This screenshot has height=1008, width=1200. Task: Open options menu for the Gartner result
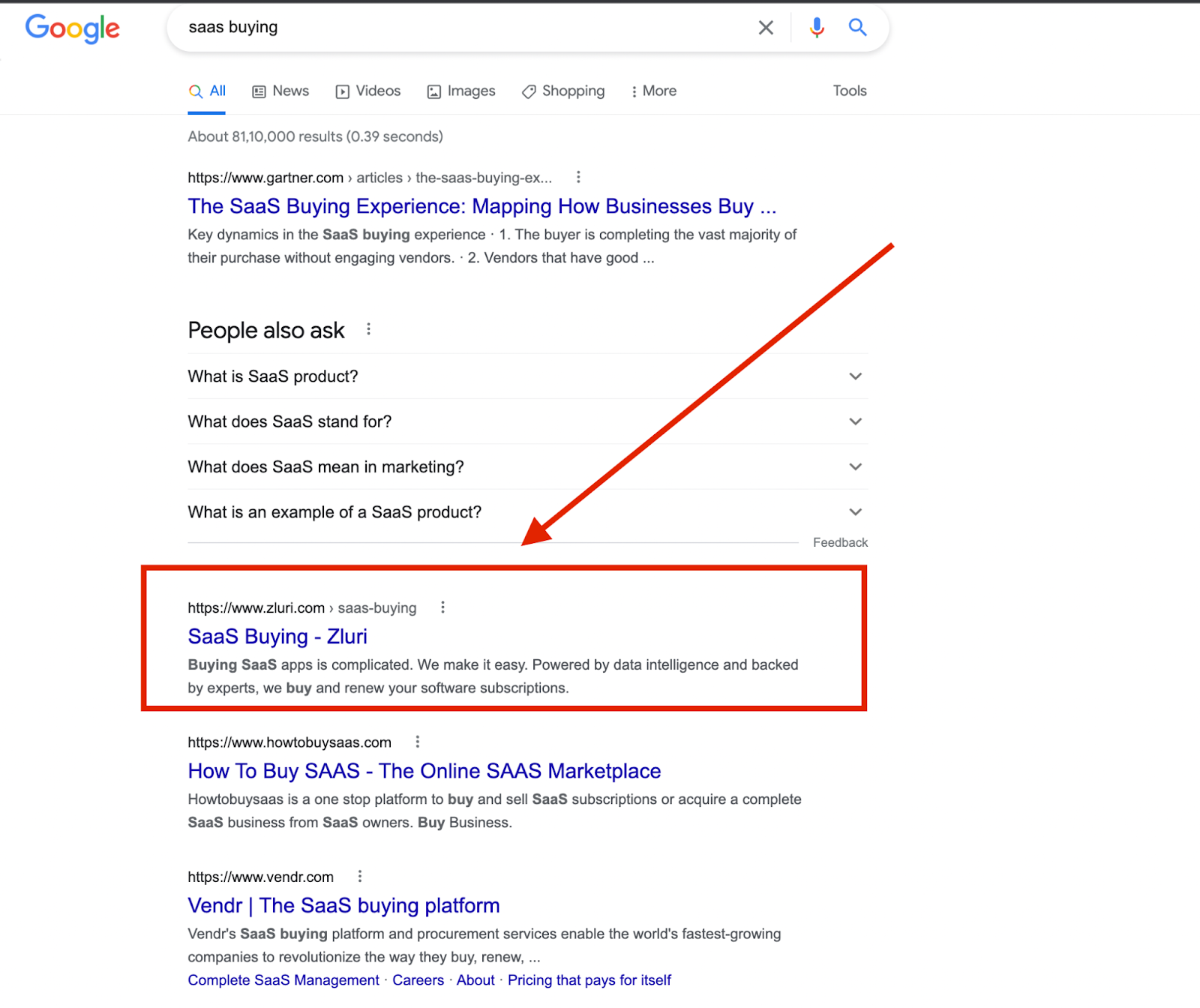click(577, 177)
